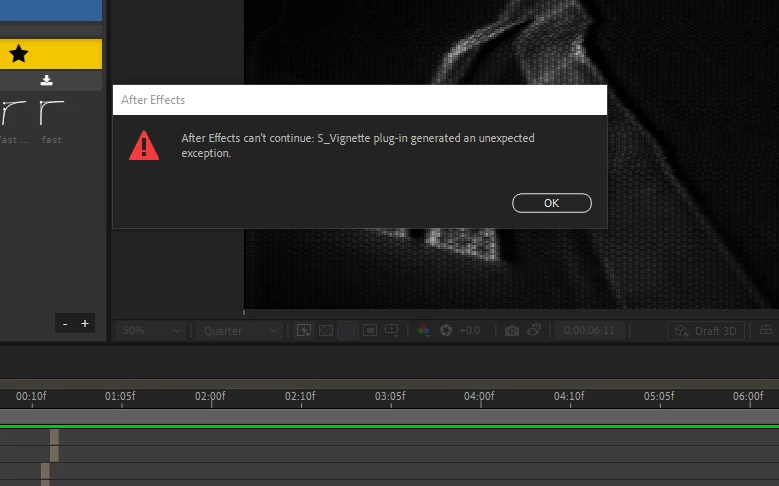The width and height of the screenshot is (779, 486).
Task: Click the 04:00f mark on time ruler
Action: 479,397
